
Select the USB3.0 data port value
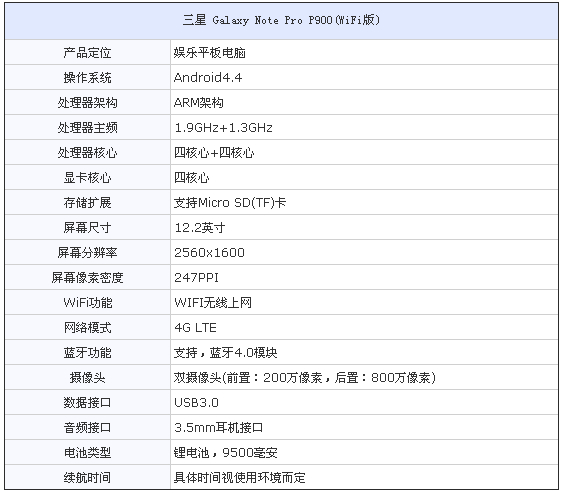(x=196, y=403)
